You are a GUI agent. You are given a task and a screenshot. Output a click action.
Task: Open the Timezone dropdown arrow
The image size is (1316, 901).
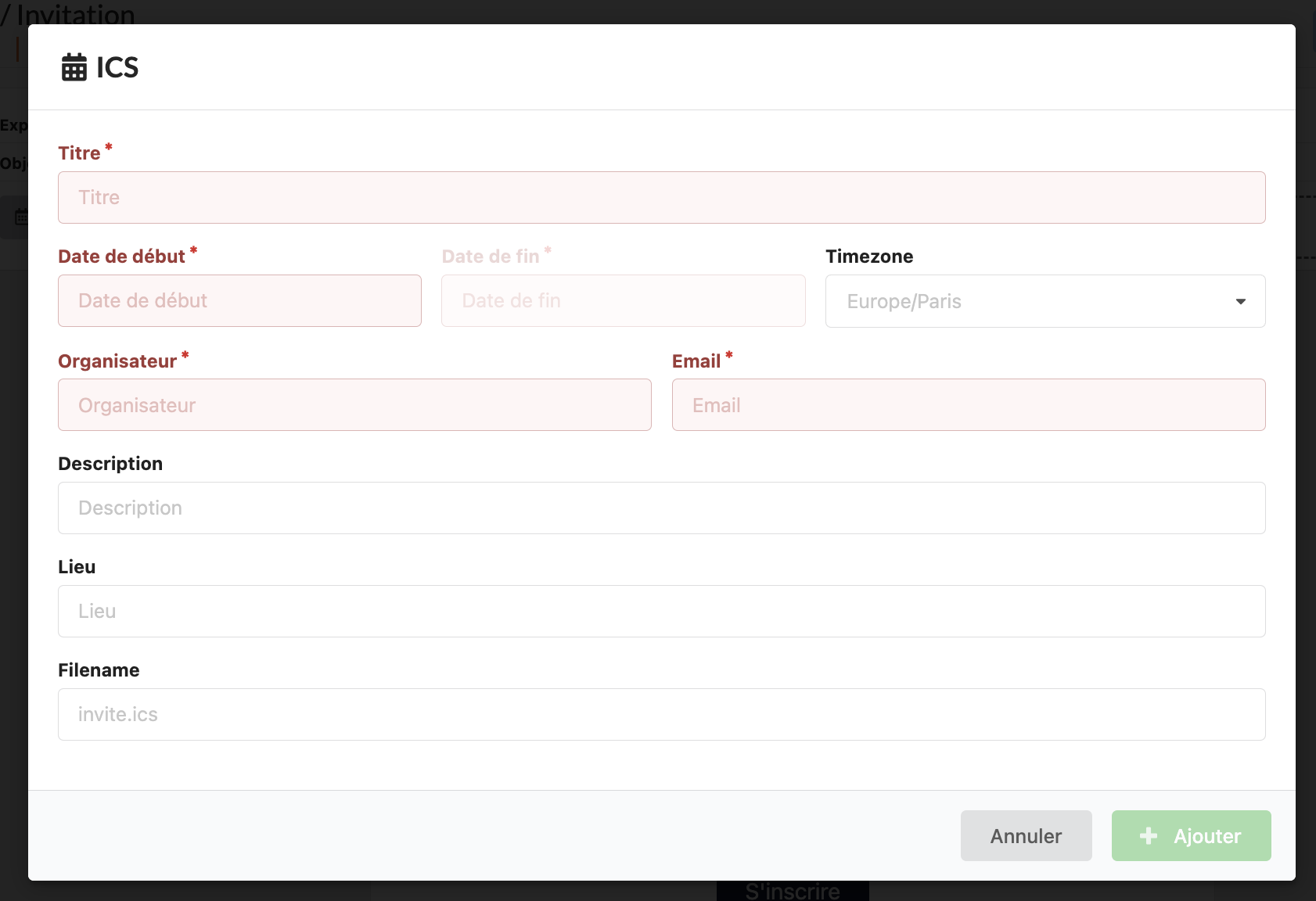click(x=1240, y=301)
